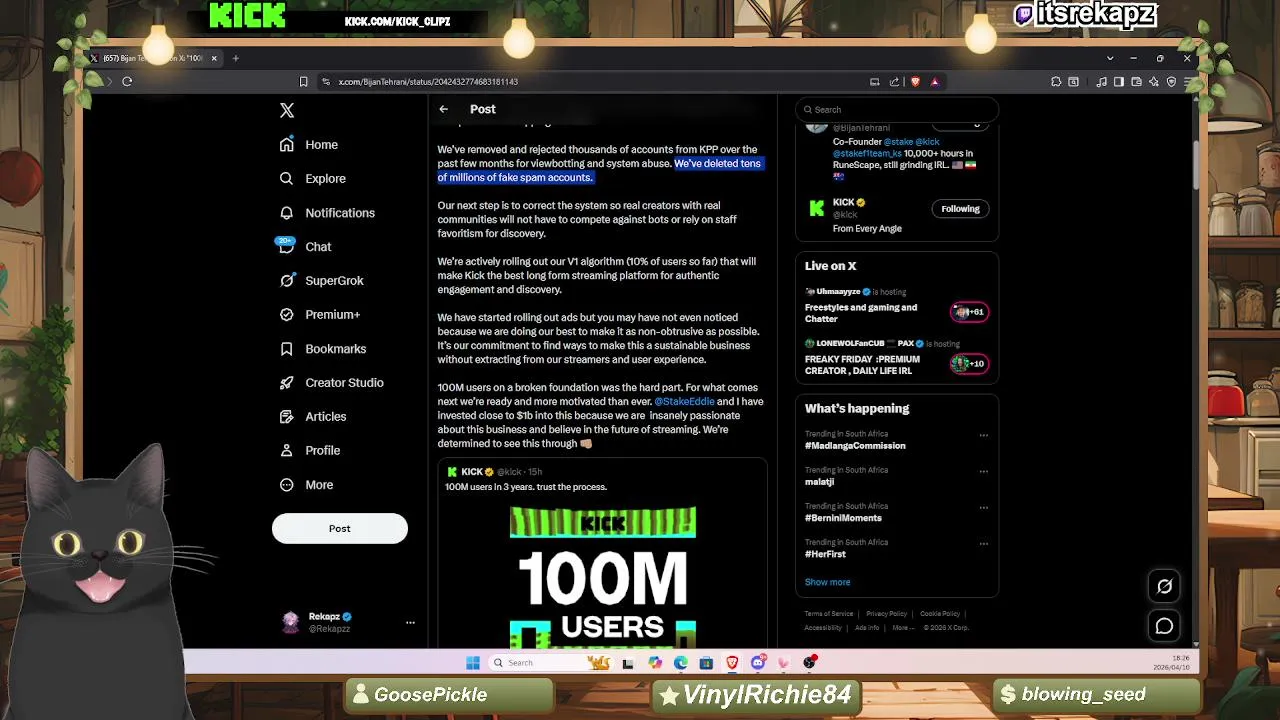Open Articles in the sidebar
Image resolution: width=1280 pixels, height=720 pixels.
coord(325,417)
